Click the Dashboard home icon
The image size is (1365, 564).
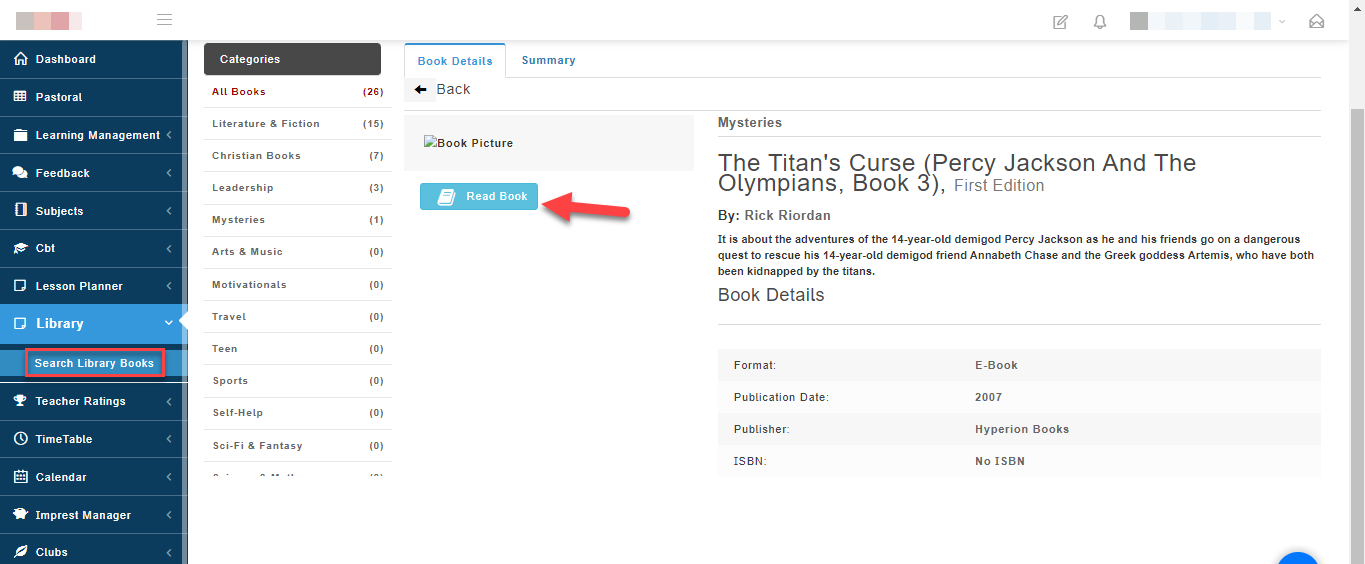click(x=20, y=59)
